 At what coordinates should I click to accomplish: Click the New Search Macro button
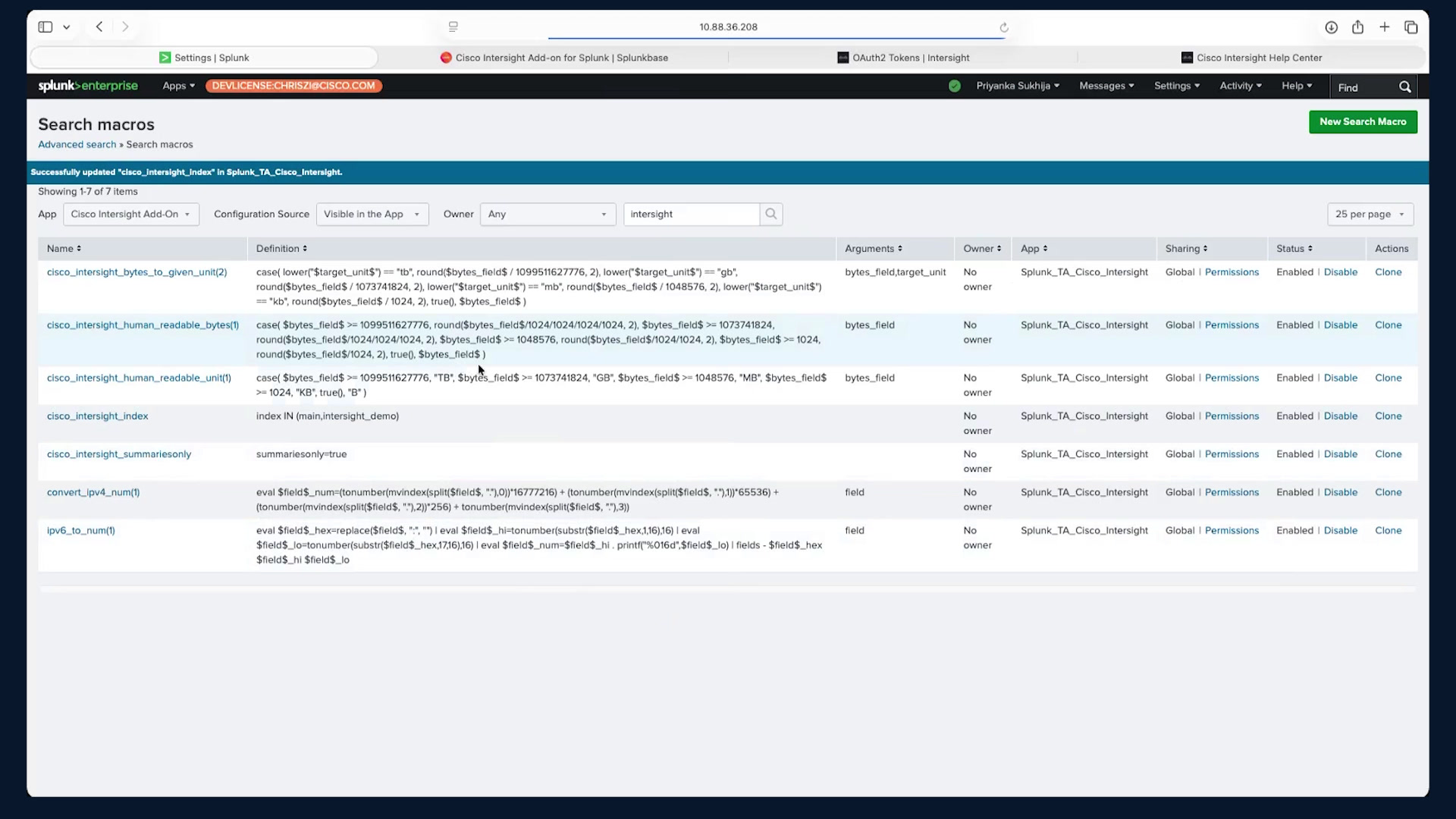coord(1363,122)
